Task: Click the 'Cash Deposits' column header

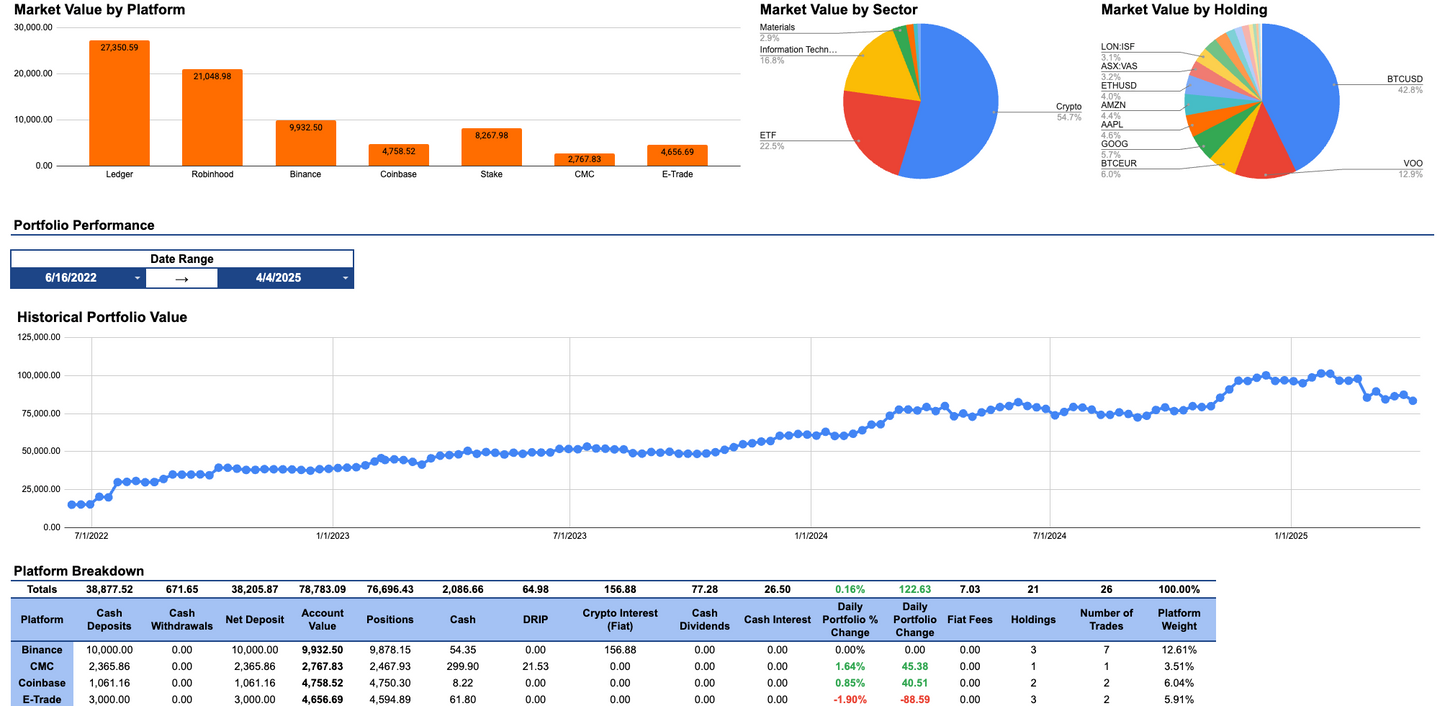Action: coord(108,620)
